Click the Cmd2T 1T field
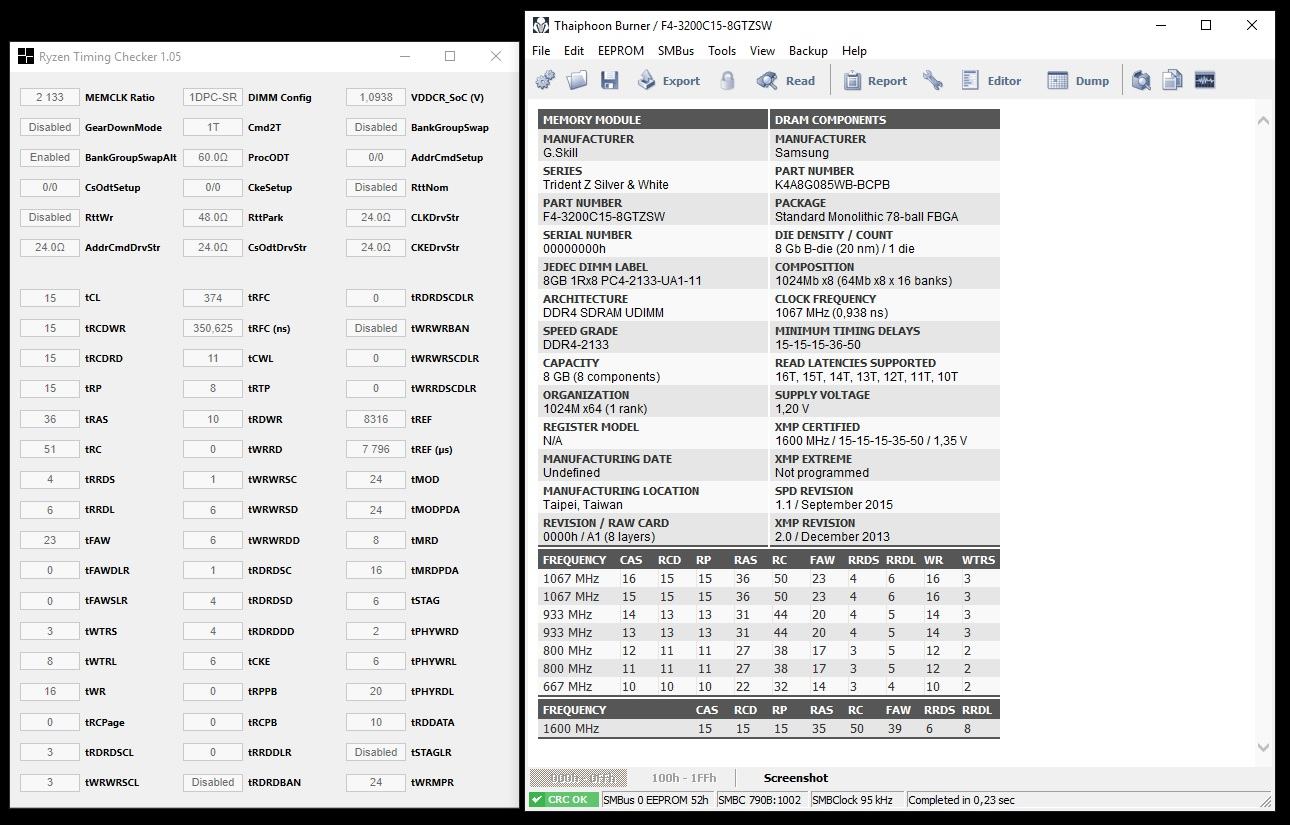The width and height of the screenshot is (1290, 825). (213, 127)
